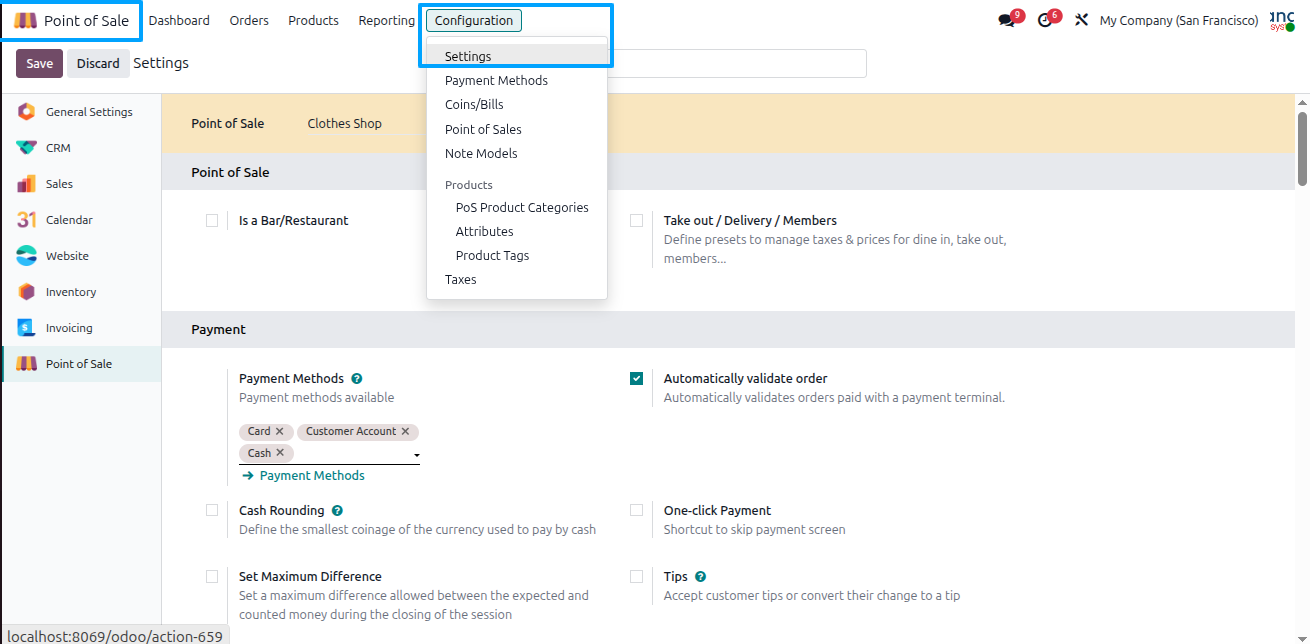Select PoS Product Categories menu entry
Viewport: 1310px width, 644px height.
click(517, 208)
